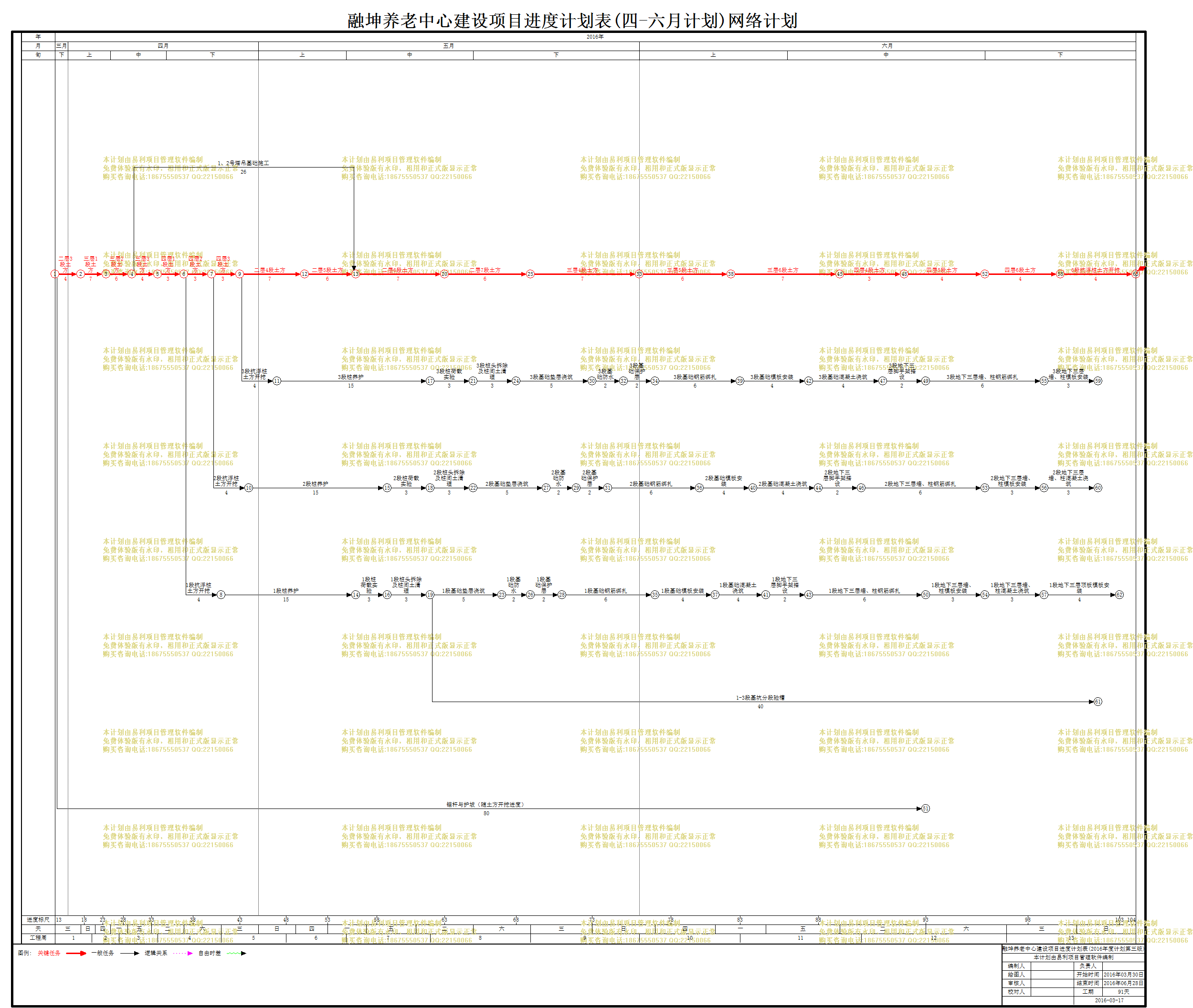Click the 六月 month header
Screen dimensions: 1193x1008
887,46
